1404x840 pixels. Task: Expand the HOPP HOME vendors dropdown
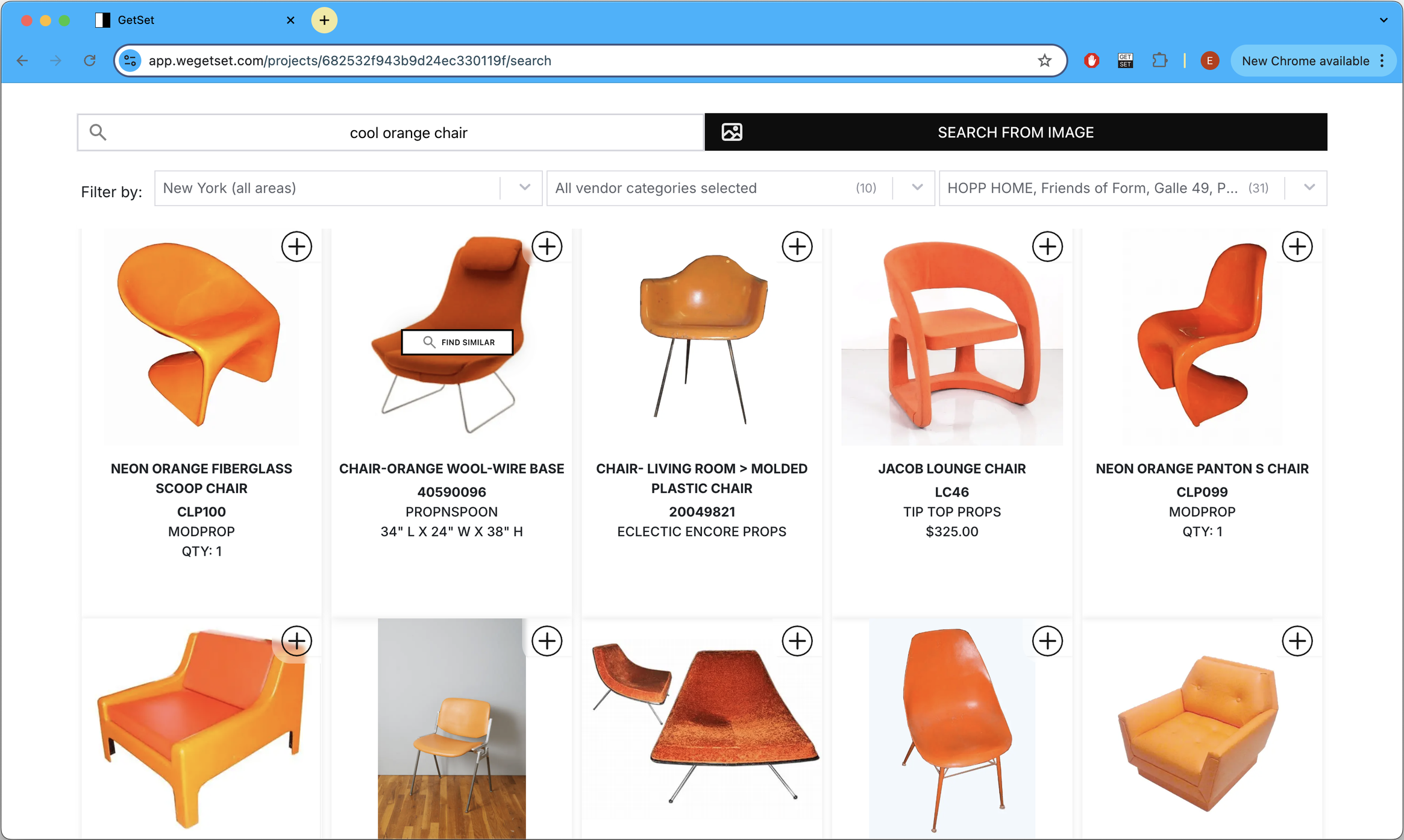[1309, 188]
